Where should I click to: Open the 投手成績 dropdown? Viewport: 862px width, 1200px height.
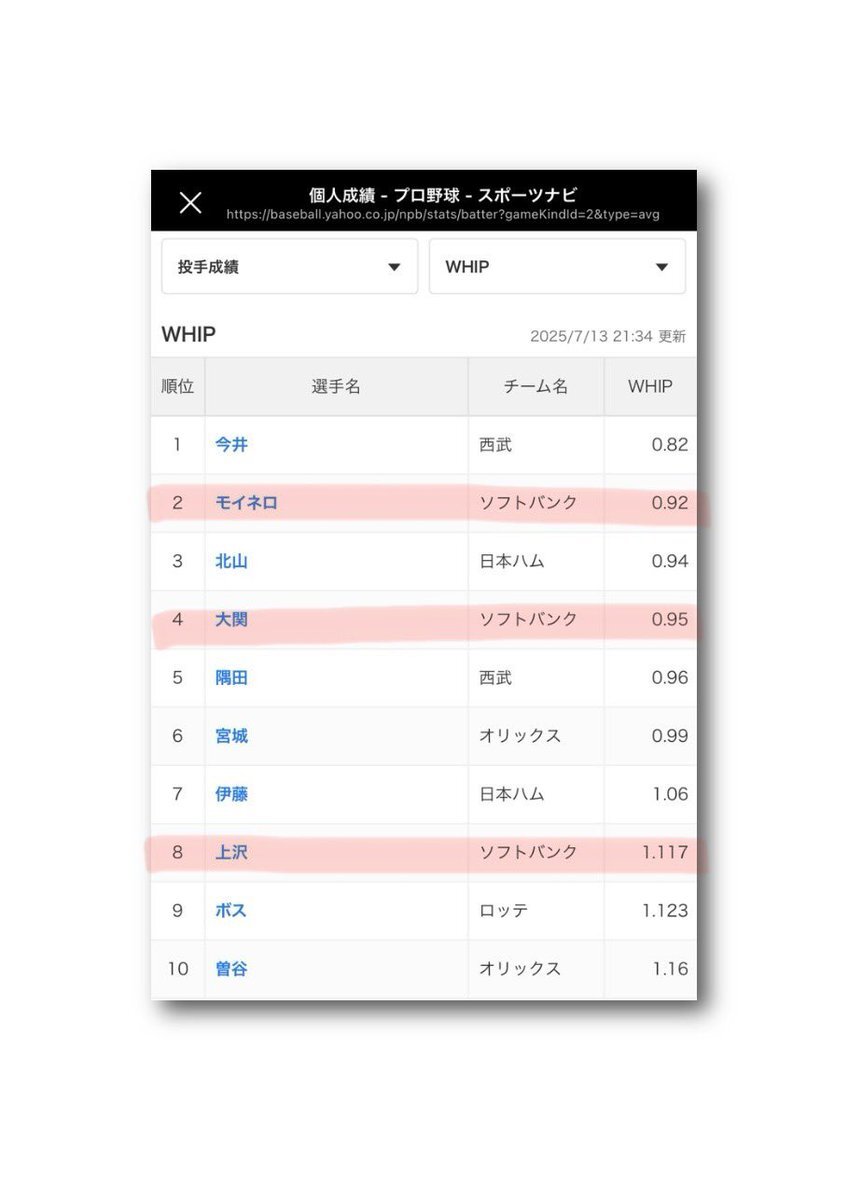290,266
